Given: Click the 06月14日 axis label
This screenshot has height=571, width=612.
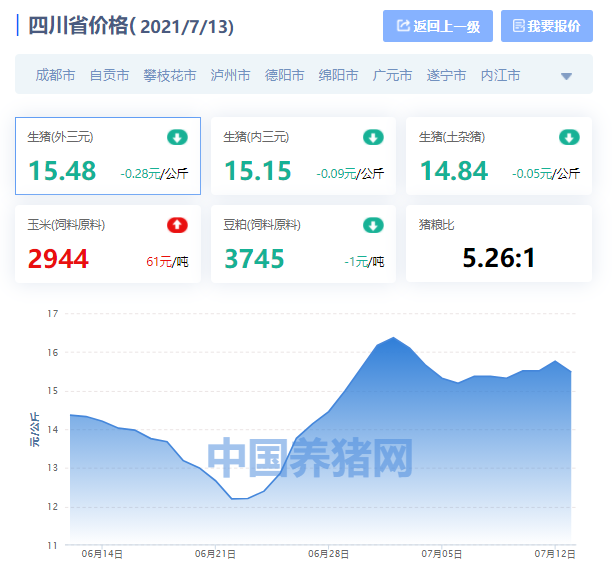Looking at the screenshot, I should click(x=102, y=554).
